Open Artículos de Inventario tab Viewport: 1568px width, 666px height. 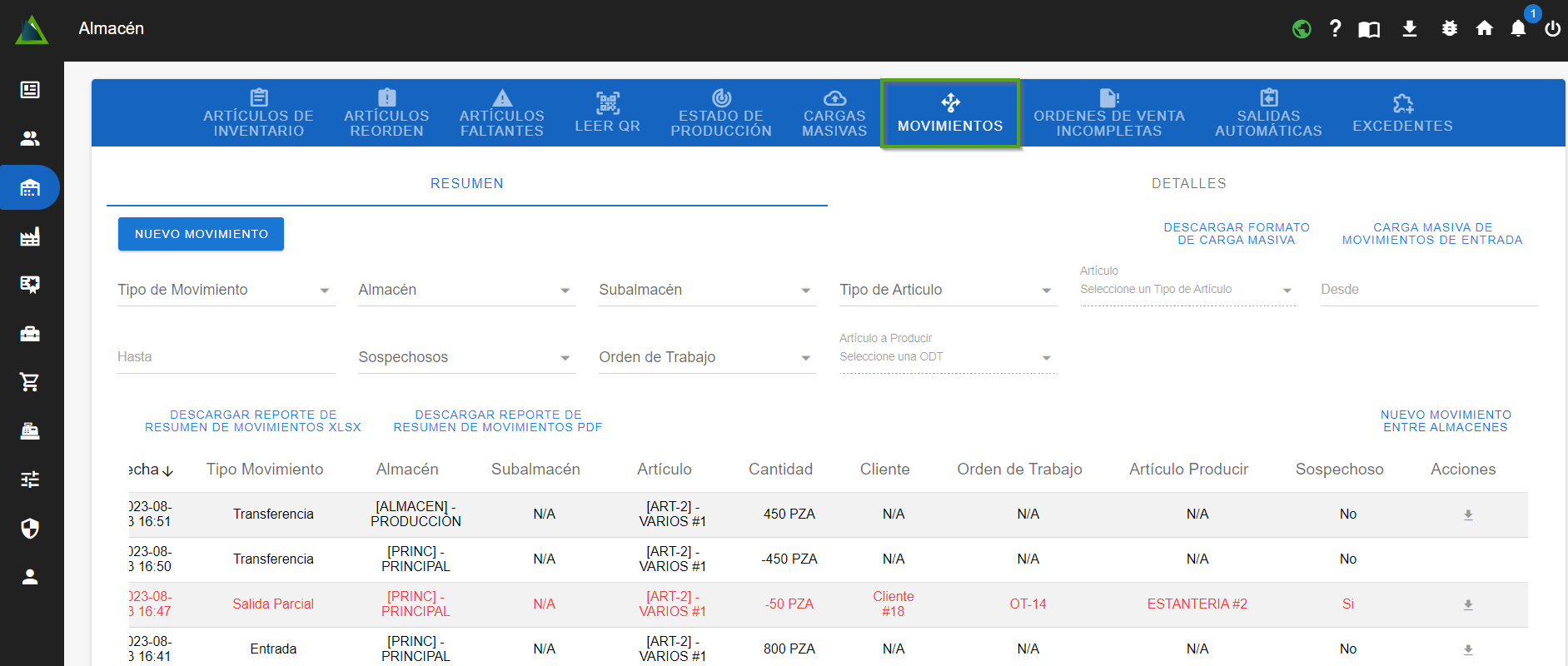pos(258,113)
